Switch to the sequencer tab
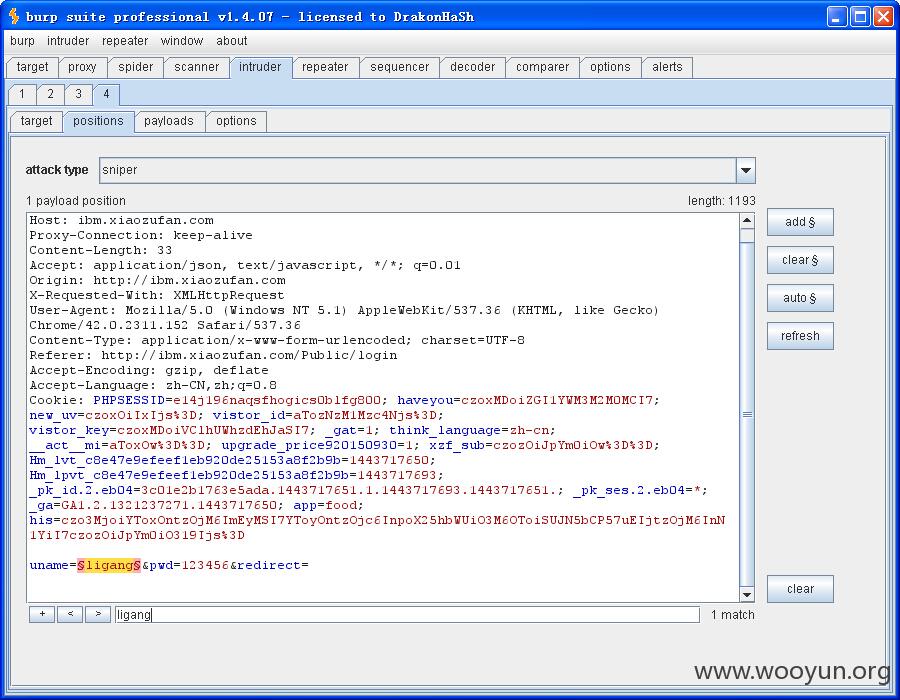Image resolution: width=900 pixels, height=700 pixels. click(x=399, y=67)
